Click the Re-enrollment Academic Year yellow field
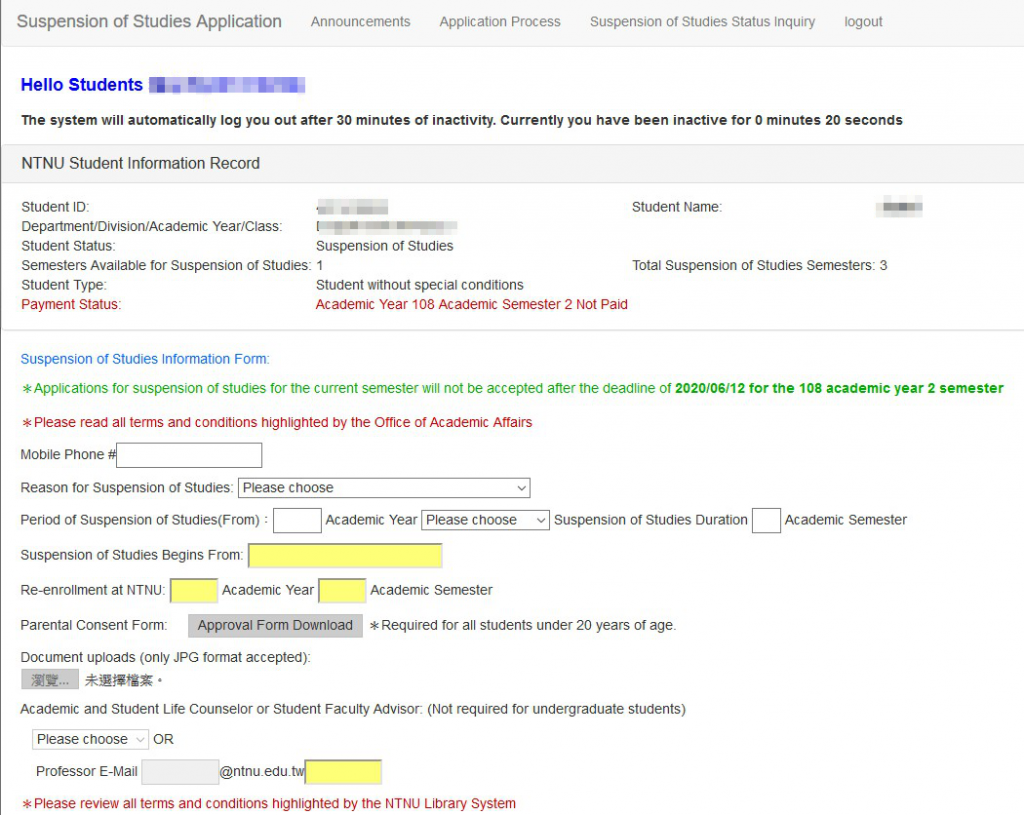This screenshot has width=1024, height=815. pos(194,590)
